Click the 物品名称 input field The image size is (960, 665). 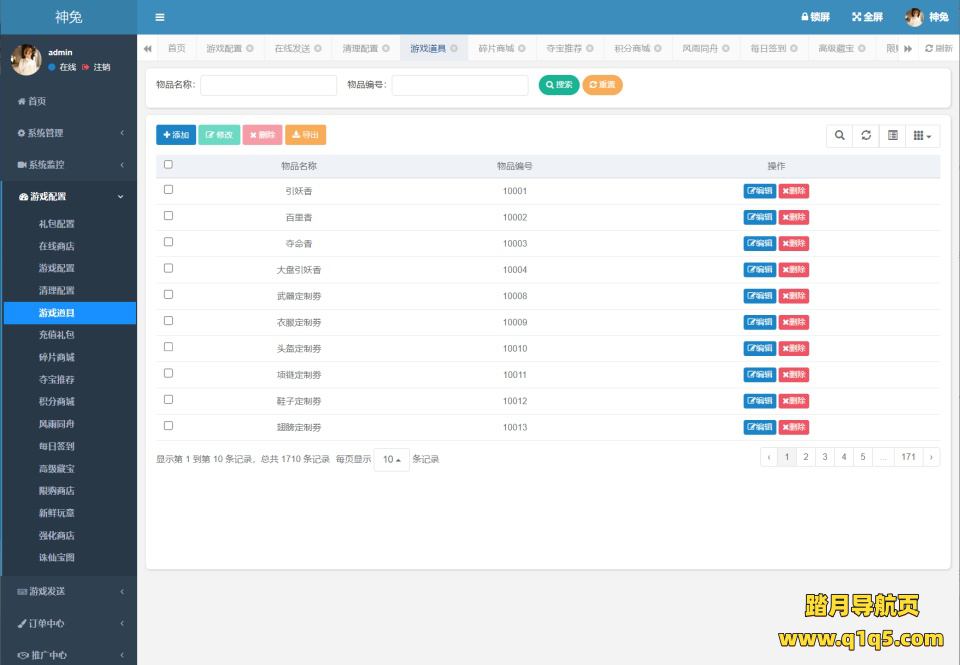[268, 85]
